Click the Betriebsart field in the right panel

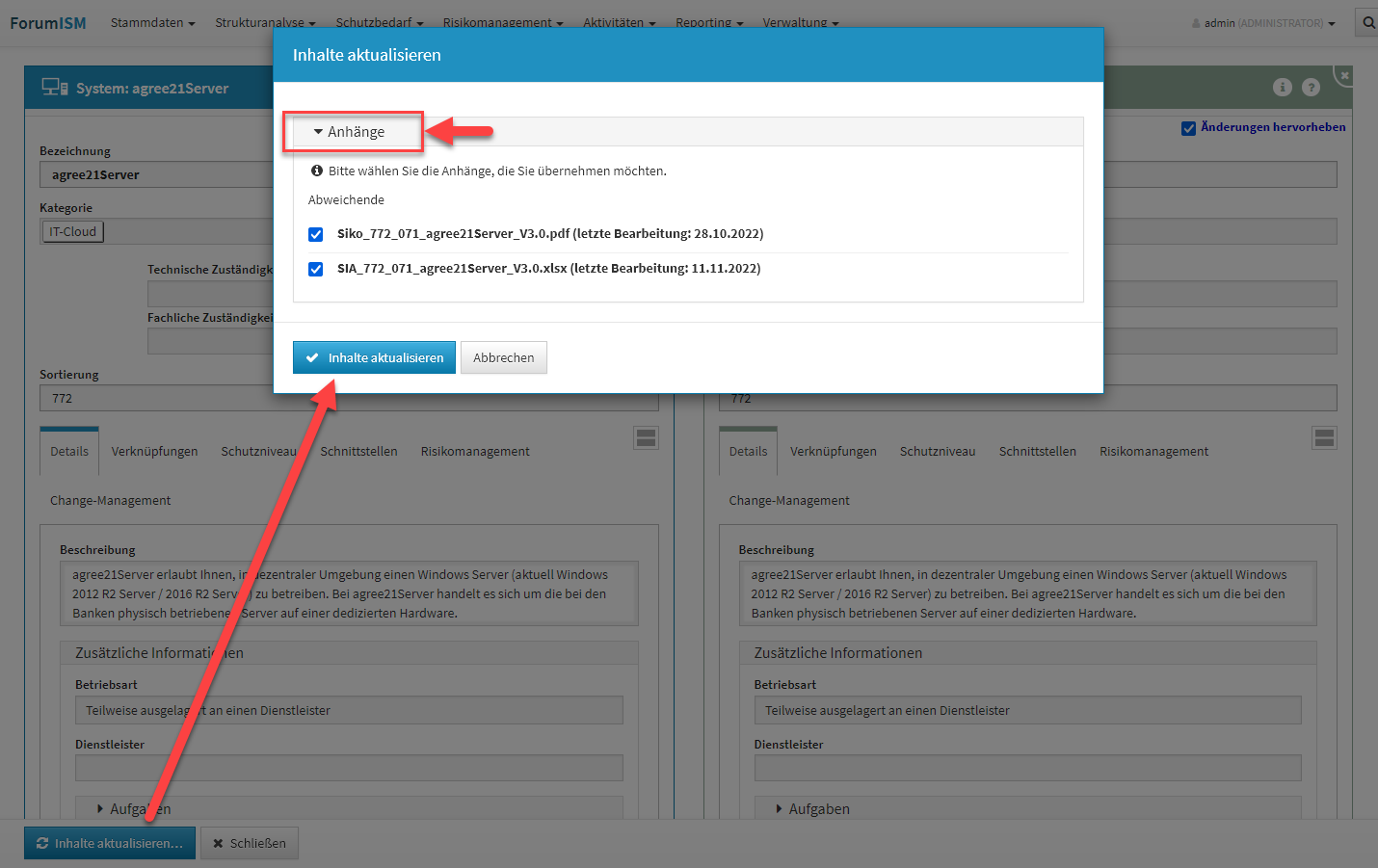1027,710
